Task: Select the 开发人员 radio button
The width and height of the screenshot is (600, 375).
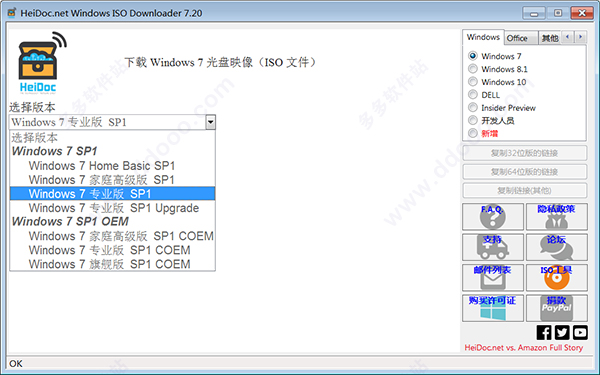Action: click(x=473, y=121)
